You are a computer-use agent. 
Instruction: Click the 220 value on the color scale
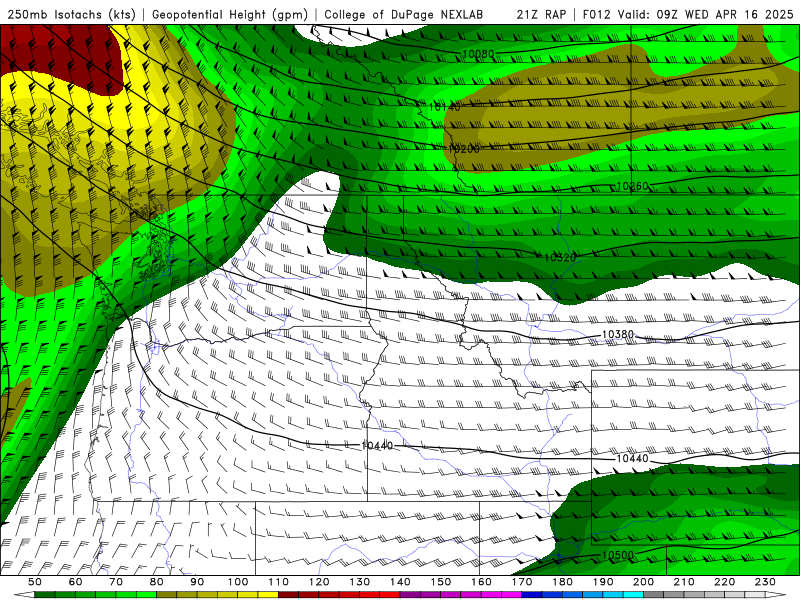point(726,582)
